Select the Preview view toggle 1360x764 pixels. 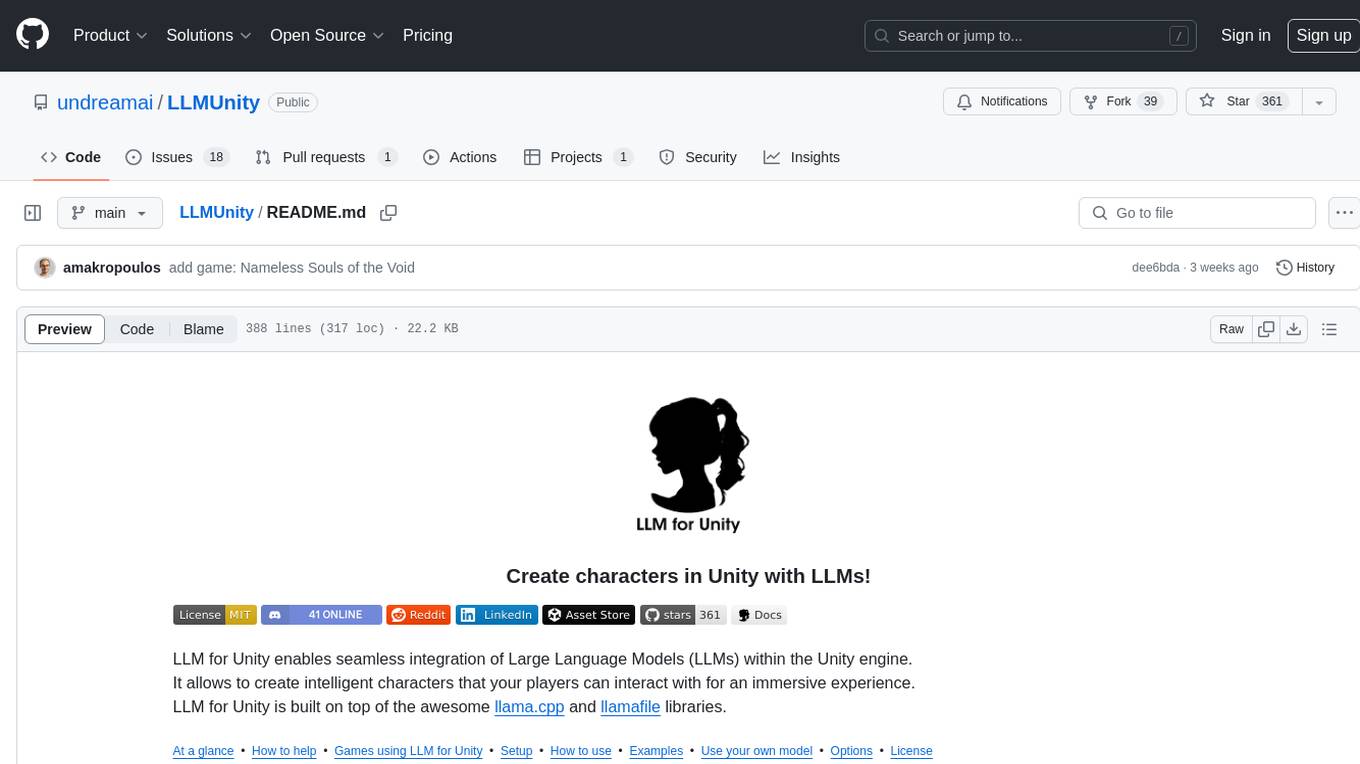point(65,329)
